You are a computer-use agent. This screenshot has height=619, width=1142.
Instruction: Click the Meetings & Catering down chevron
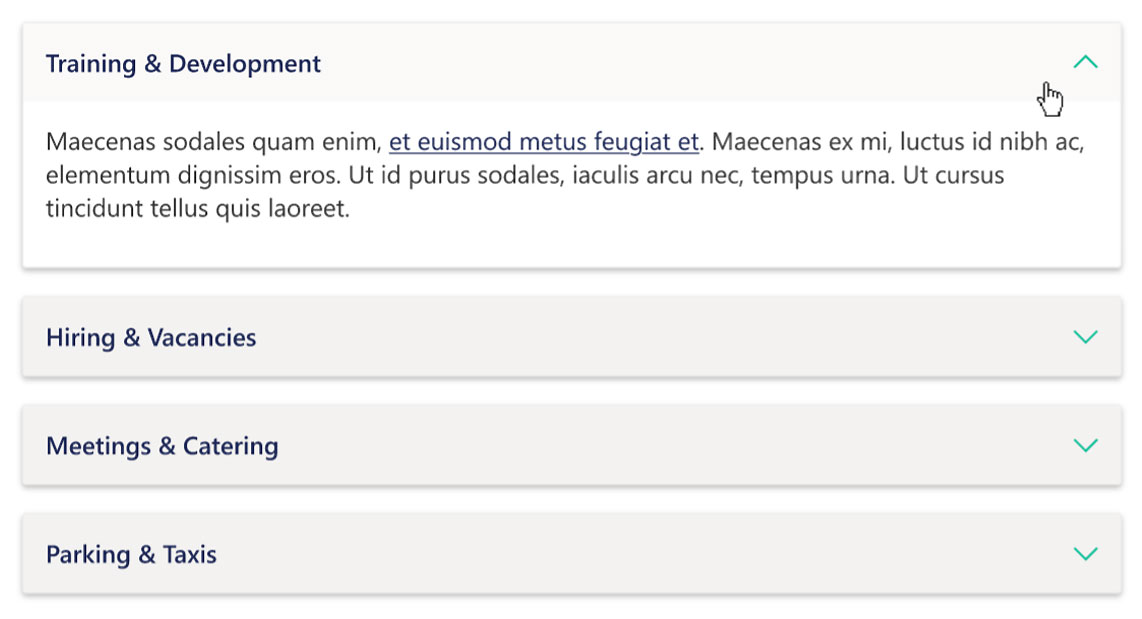click(1085, 445)
